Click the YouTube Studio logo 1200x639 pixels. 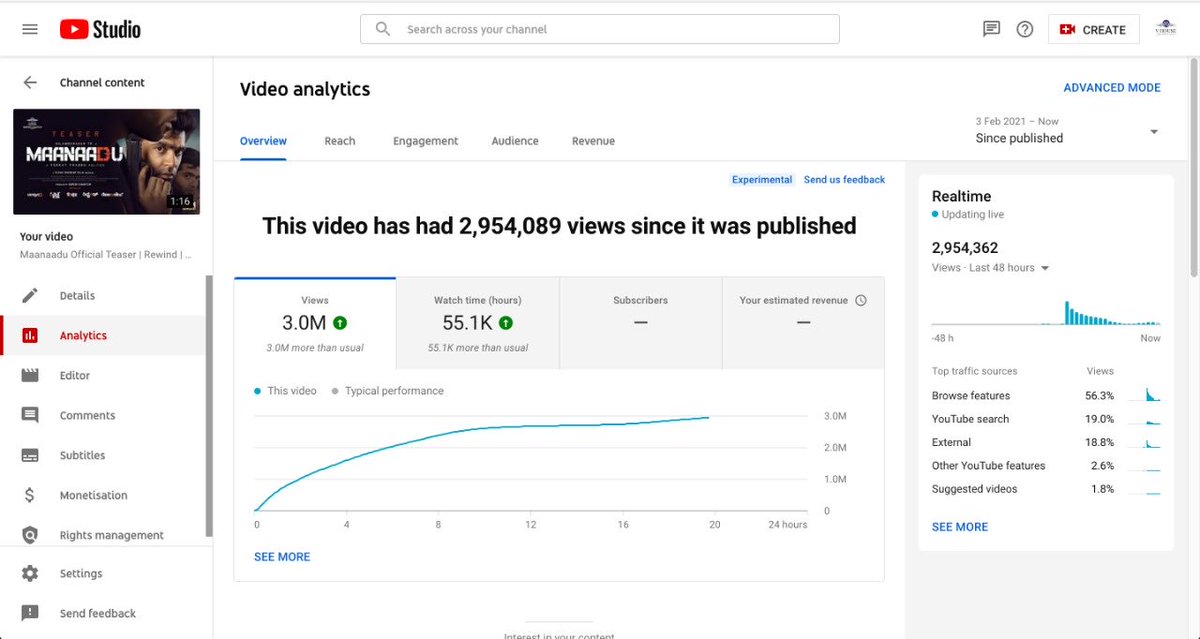click(100, 30)
